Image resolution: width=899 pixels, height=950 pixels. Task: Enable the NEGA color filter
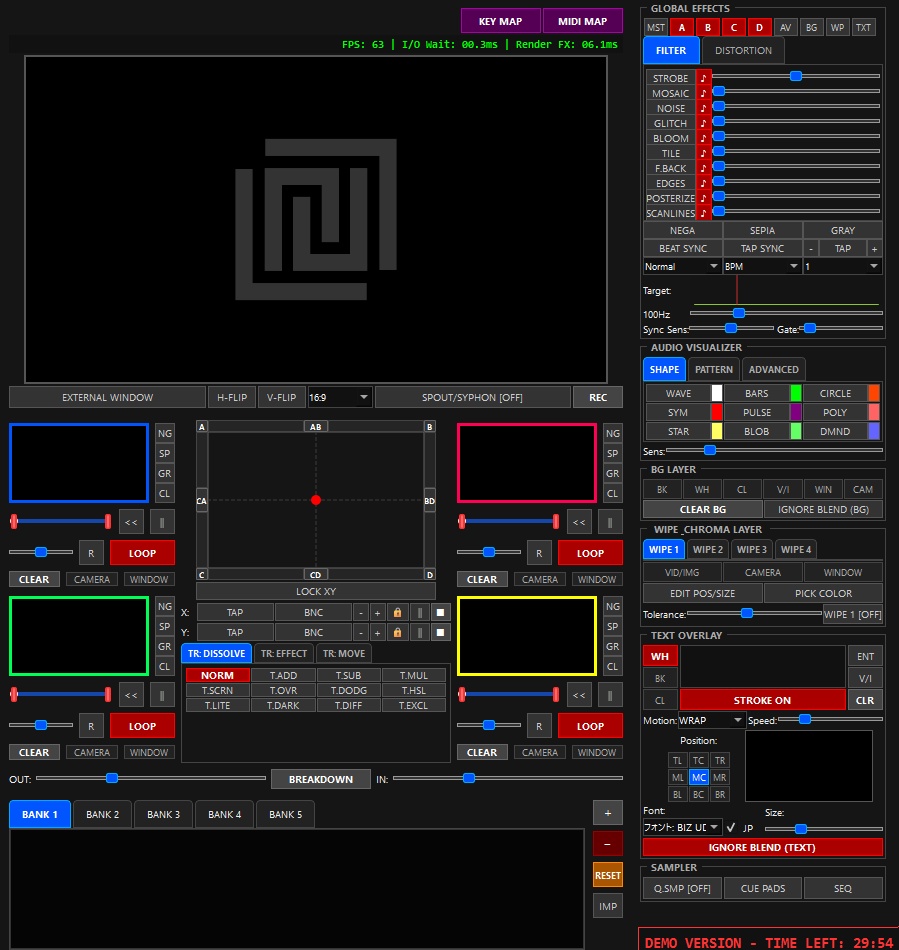[683, 231]
